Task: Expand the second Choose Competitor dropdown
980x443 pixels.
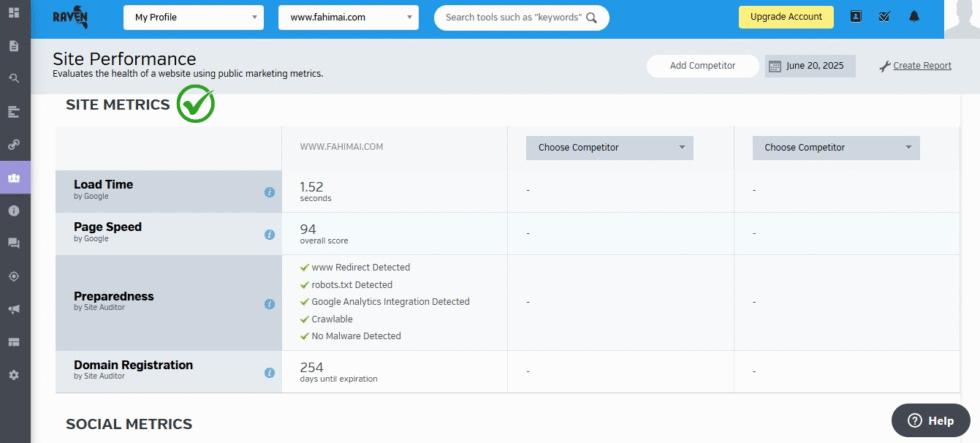Action: 835,148
